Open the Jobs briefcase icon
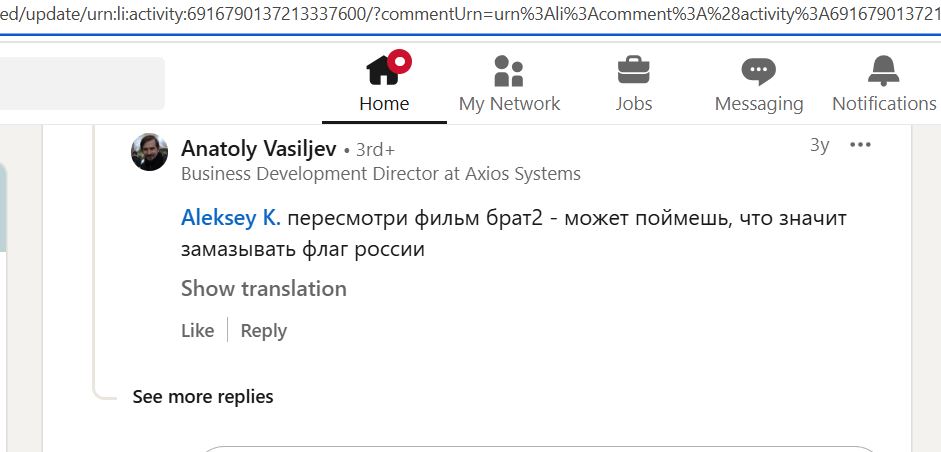The height and width of the screenshot is (452, 941). [x=634, y=70]
